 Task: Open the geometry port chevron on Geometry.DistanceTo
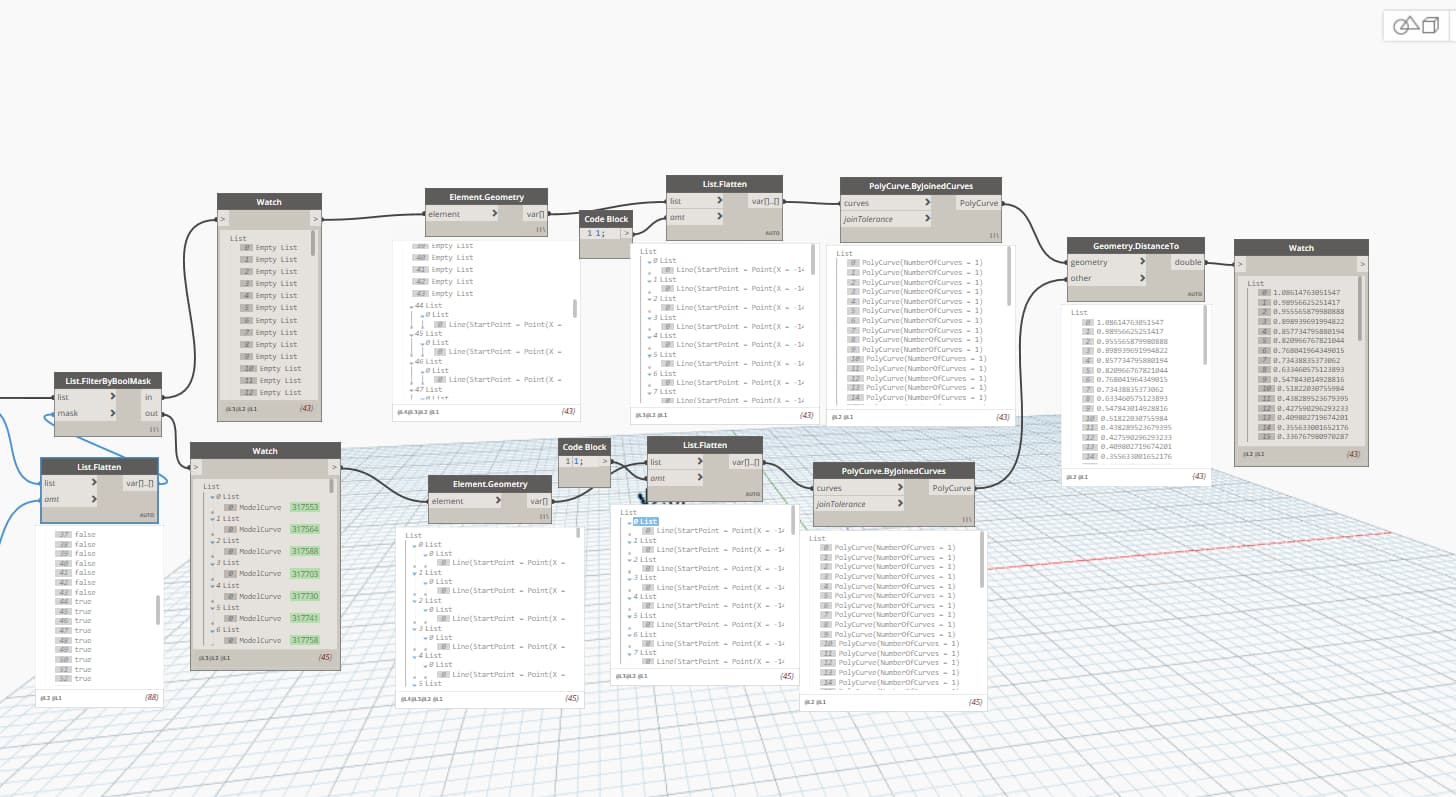[1141, 262]
